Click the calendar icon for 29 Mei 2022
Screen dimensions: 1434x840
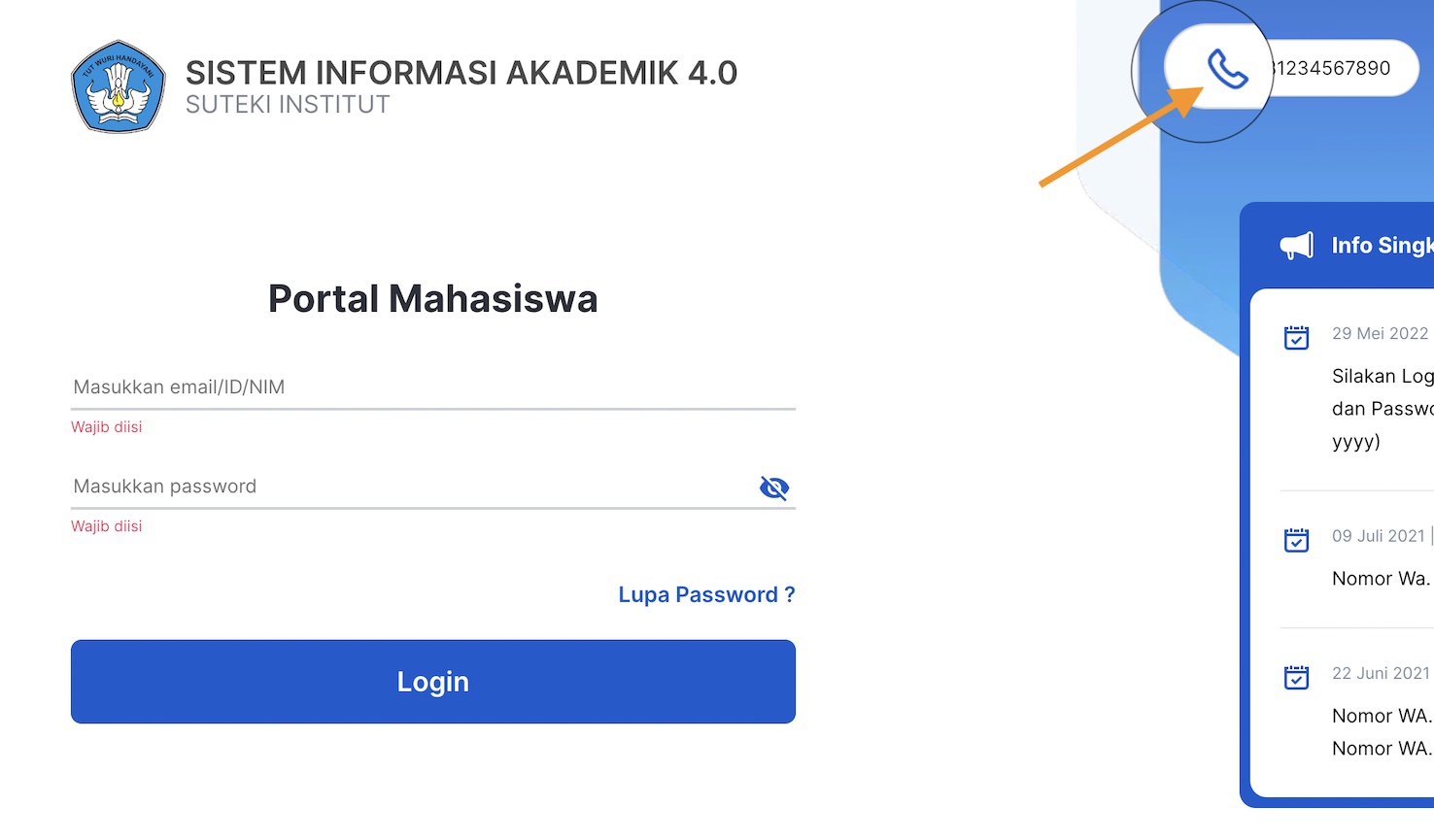pyautogui.click(x=1296, y=337)
